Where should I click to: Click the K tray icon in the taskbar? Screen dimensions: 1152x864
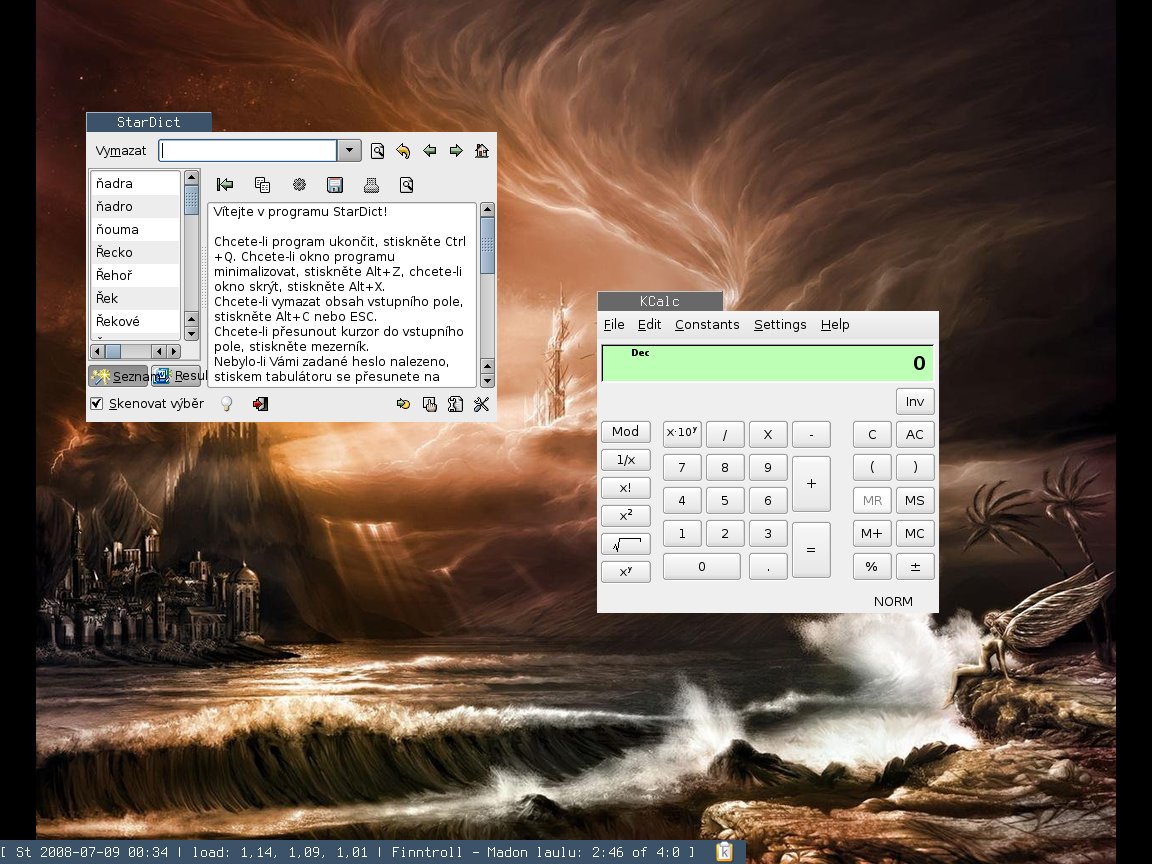[x=724, y=852]
